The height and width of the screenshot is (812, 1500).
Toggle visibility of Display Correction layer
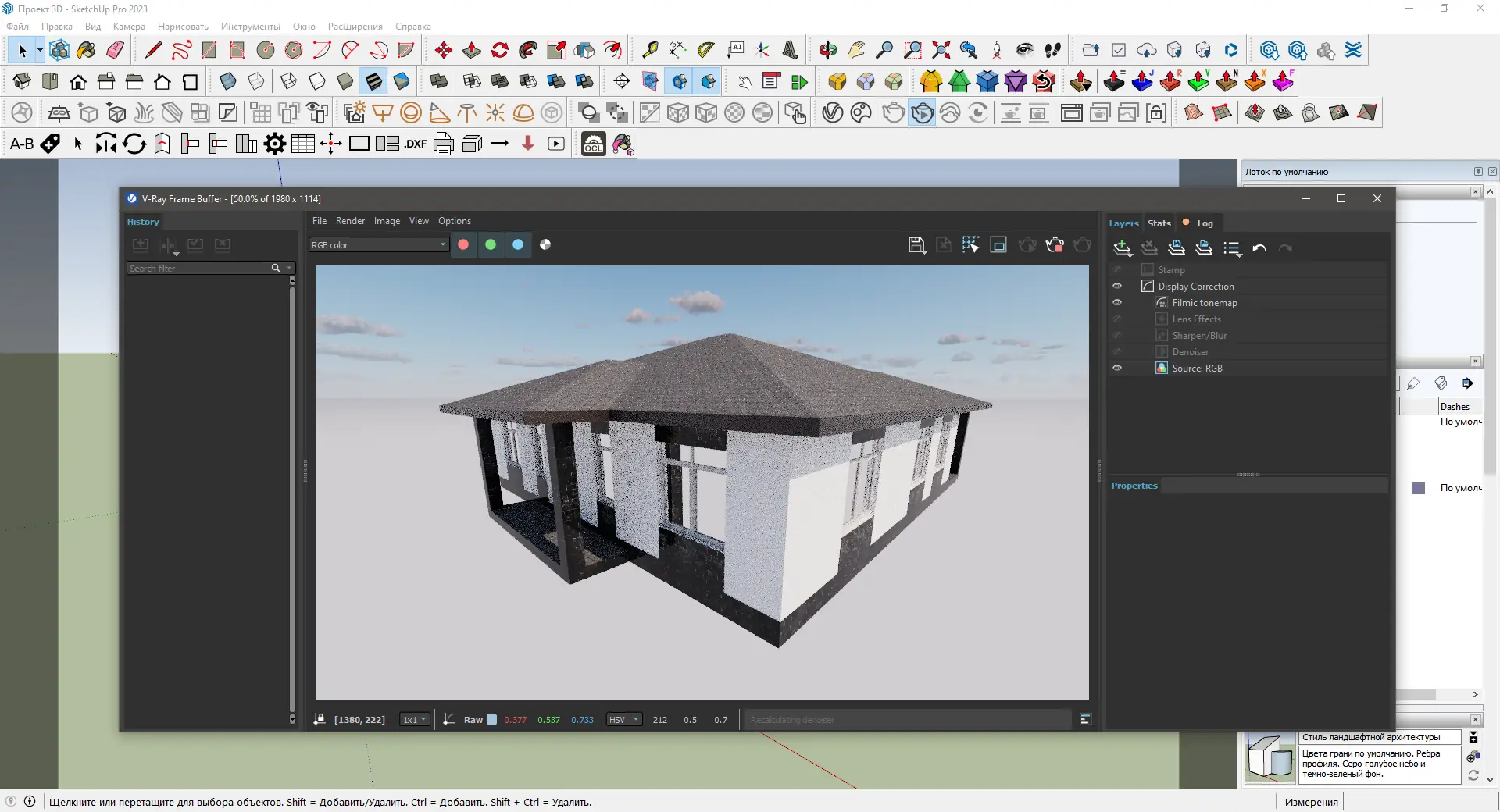coord(1117,287)
